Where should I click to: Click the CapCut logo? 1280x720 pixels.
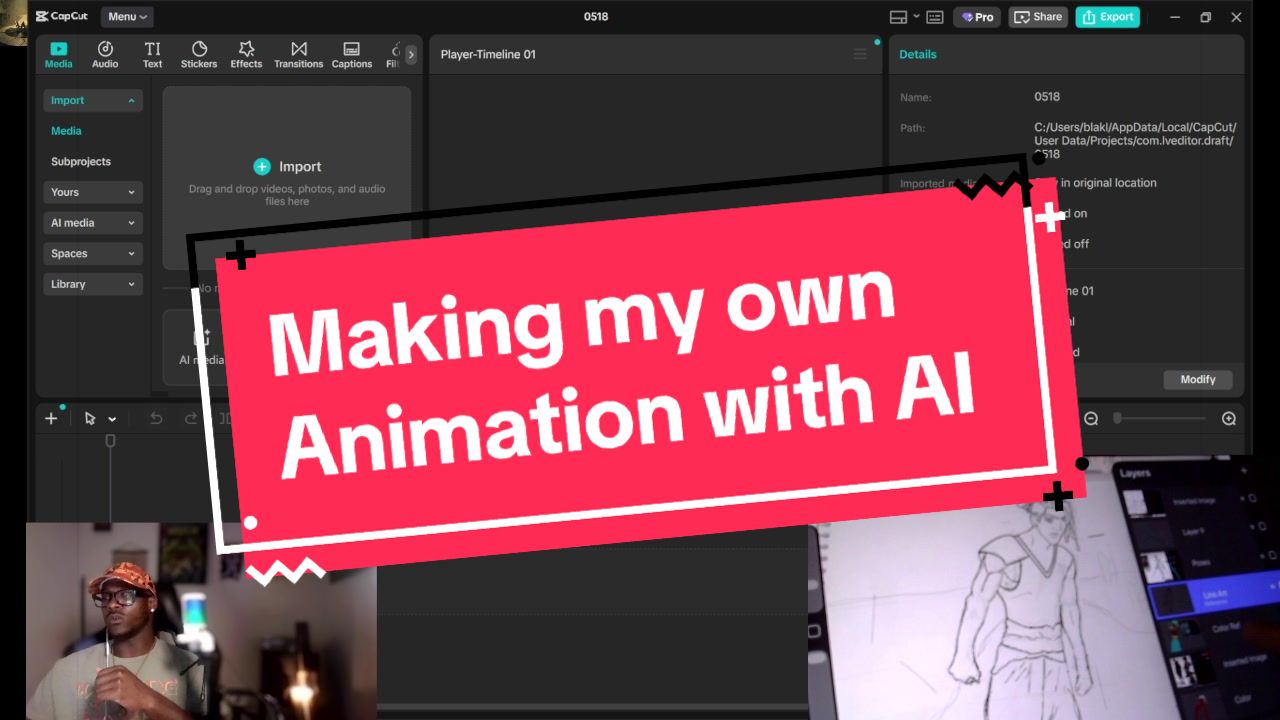[x=62, y=17]
